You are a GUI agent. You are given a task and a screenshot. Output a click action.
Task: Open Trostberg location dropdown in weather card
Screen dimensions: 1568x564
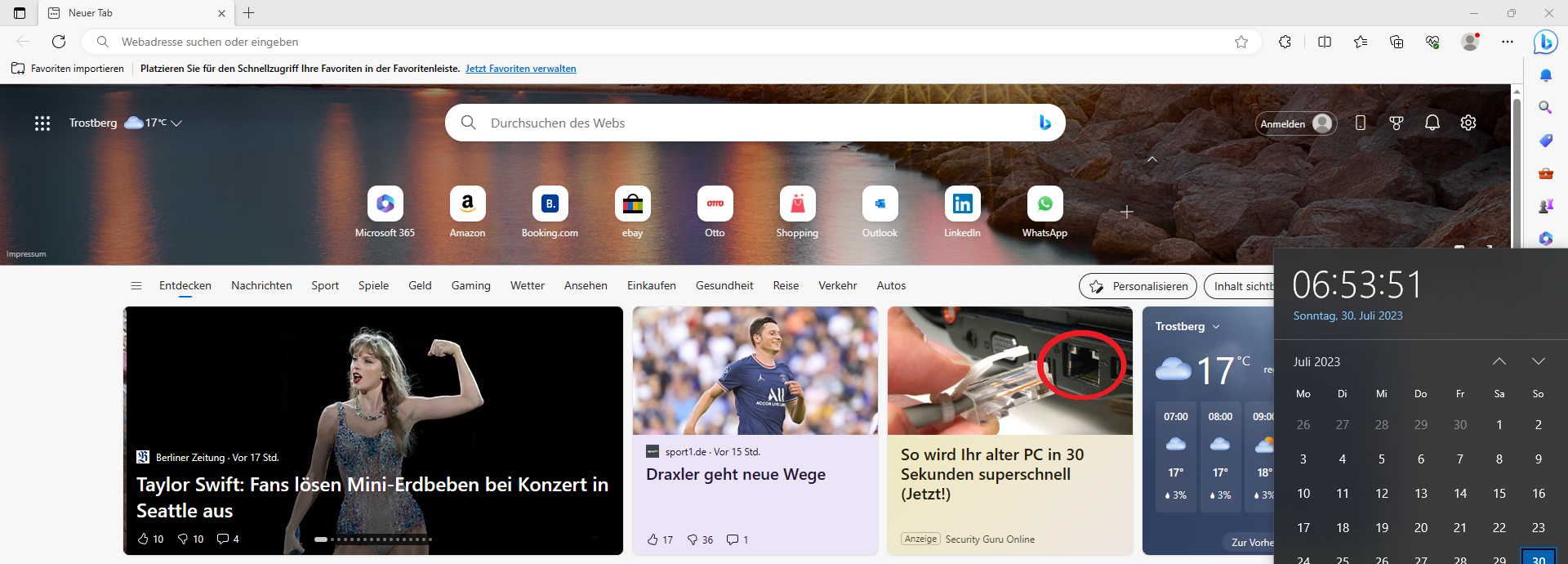pyautogui.click(x=1216, y=327)
